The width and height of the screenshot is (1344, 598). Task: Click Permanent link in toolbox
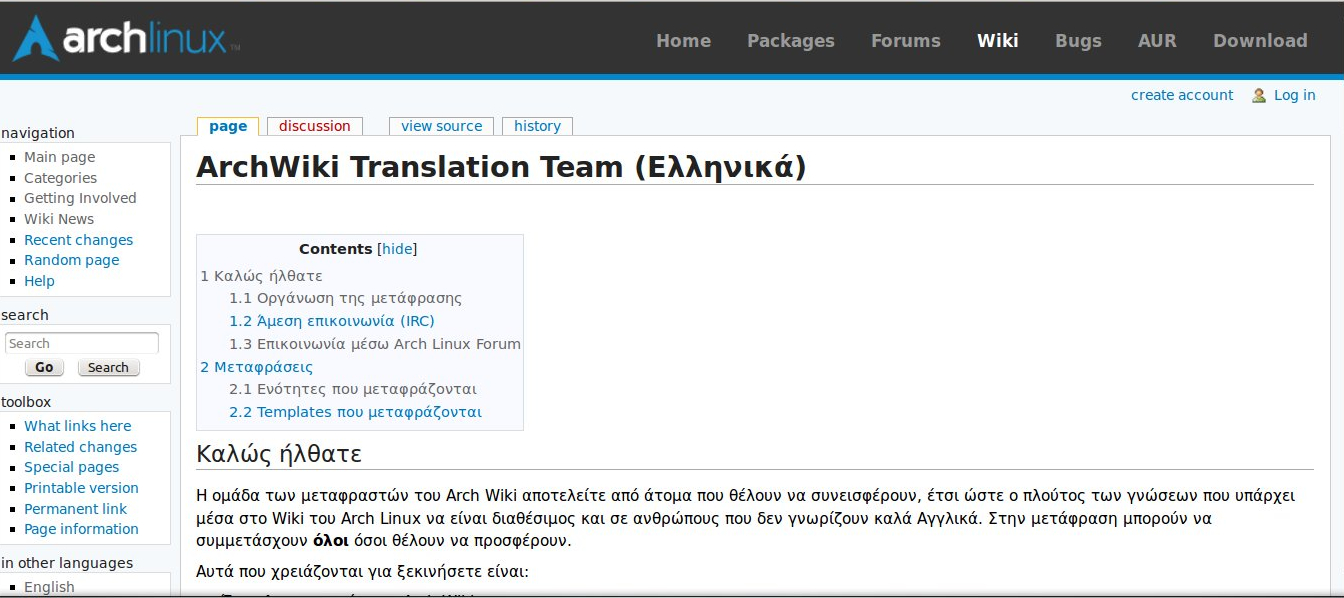75,509
